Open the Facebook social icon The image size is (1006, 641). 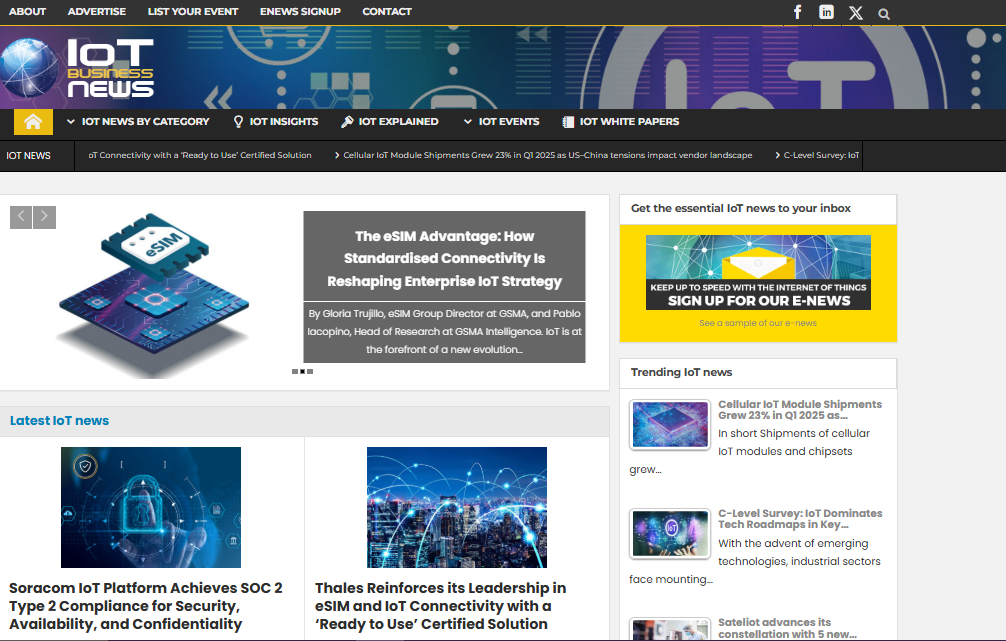[797, 12]
